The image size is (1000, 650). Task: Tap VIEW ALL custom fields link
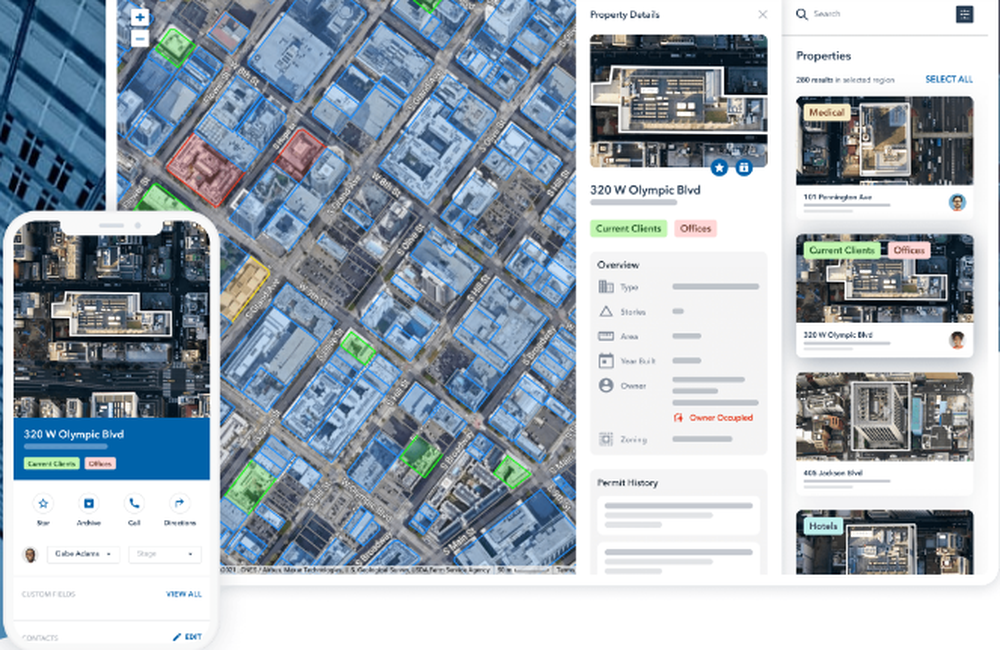pyautogui.click(x=184, y=594)
